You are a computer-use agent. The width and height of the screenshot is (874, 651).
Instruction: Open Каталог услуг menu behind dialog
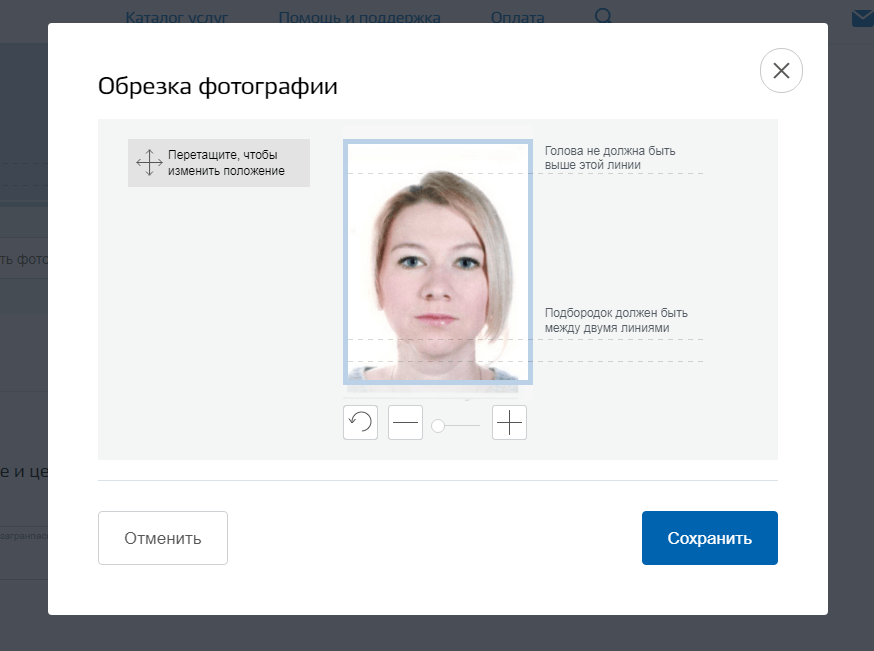point(177,17)
